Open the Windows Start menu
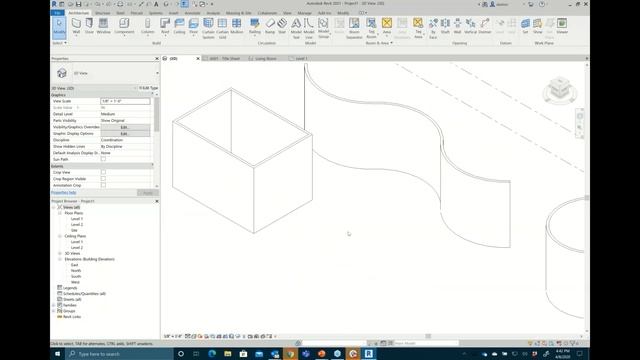Viewport: 640px width, 360px height. 58,354
